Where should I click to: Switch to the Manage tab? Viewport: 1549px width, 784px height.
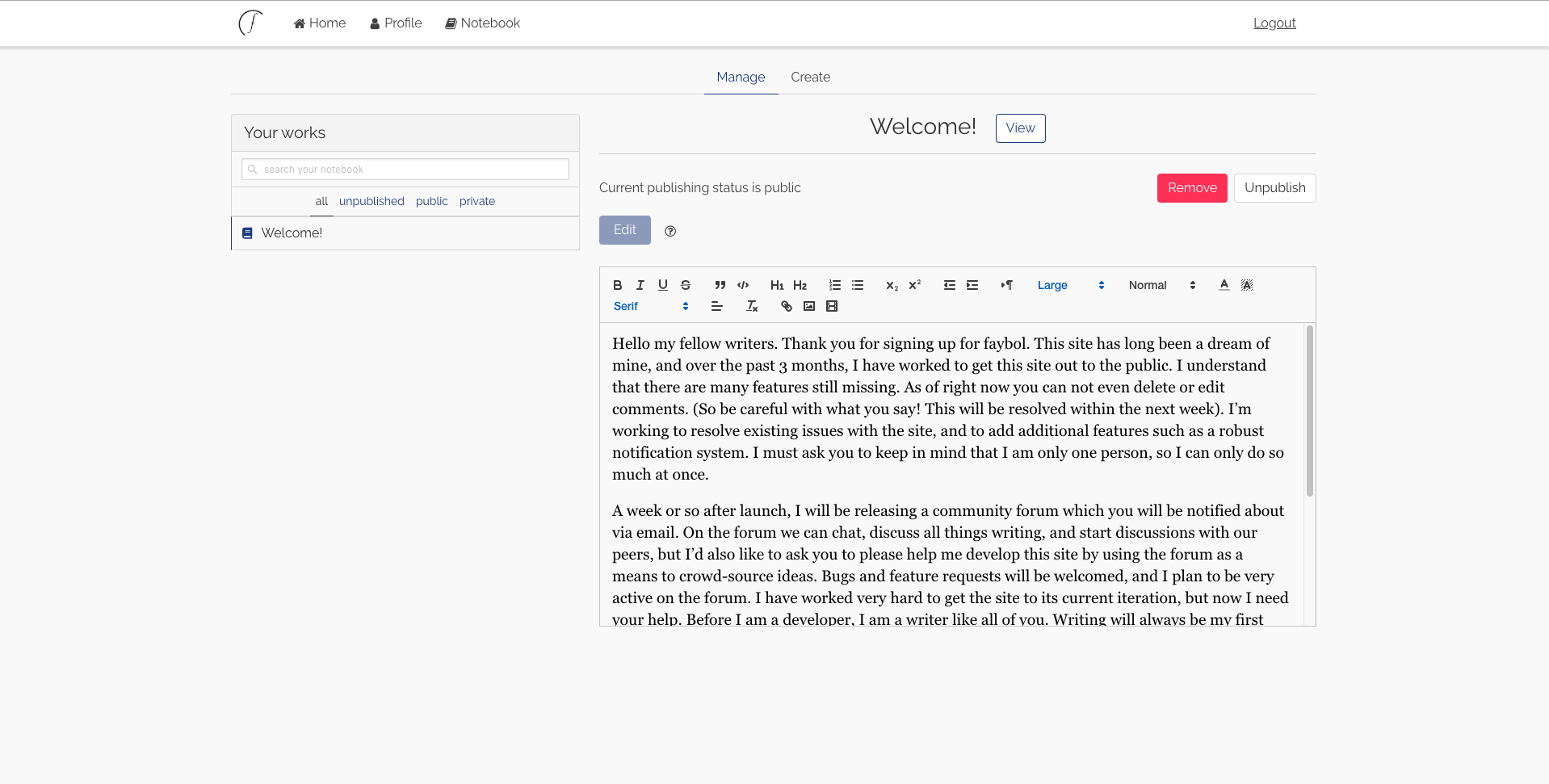pyautogui.click(x=741, y=77)
